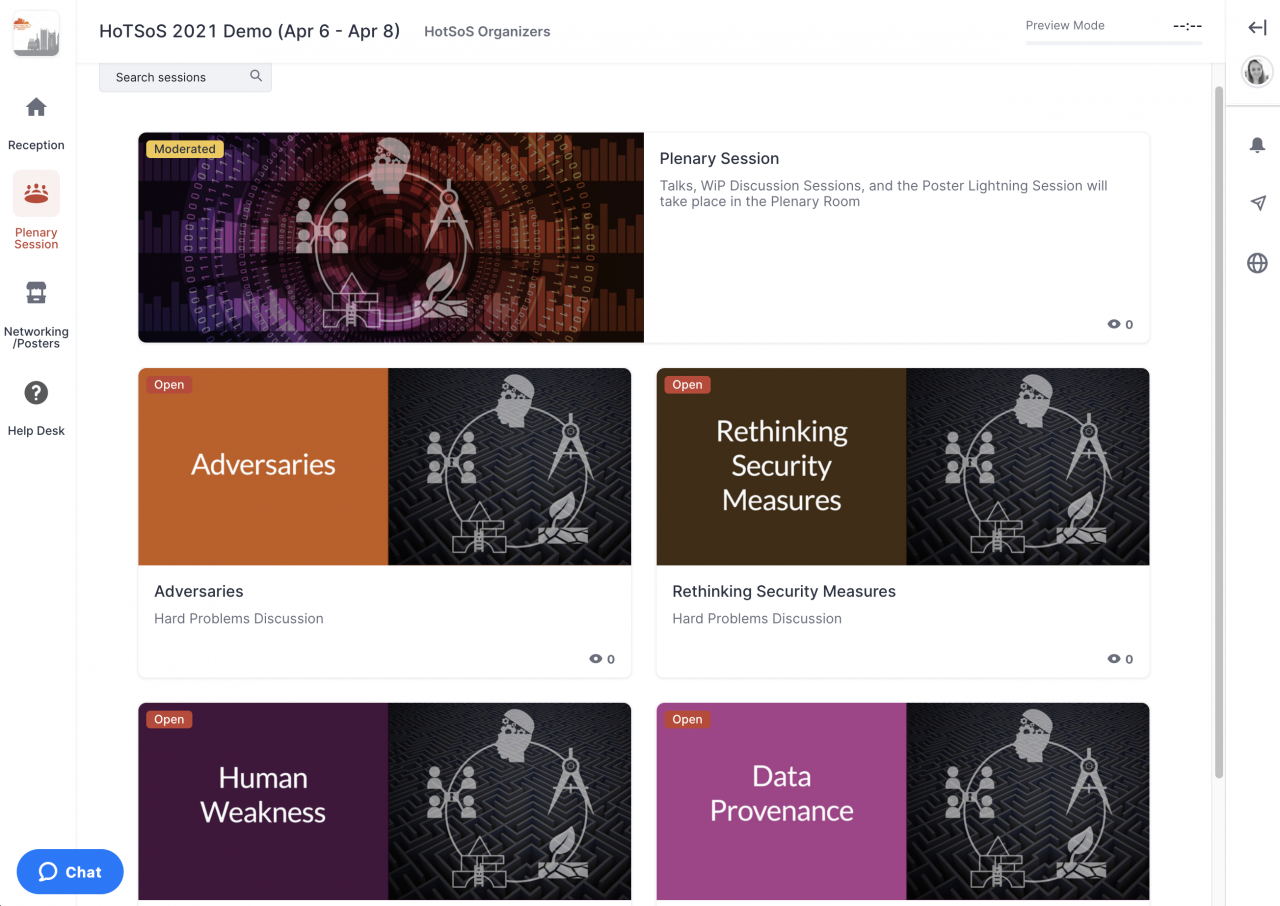Click the globe language icon
Image resolution: width=1280 pixels, height=906 pixels.
tap(1257, 263)
